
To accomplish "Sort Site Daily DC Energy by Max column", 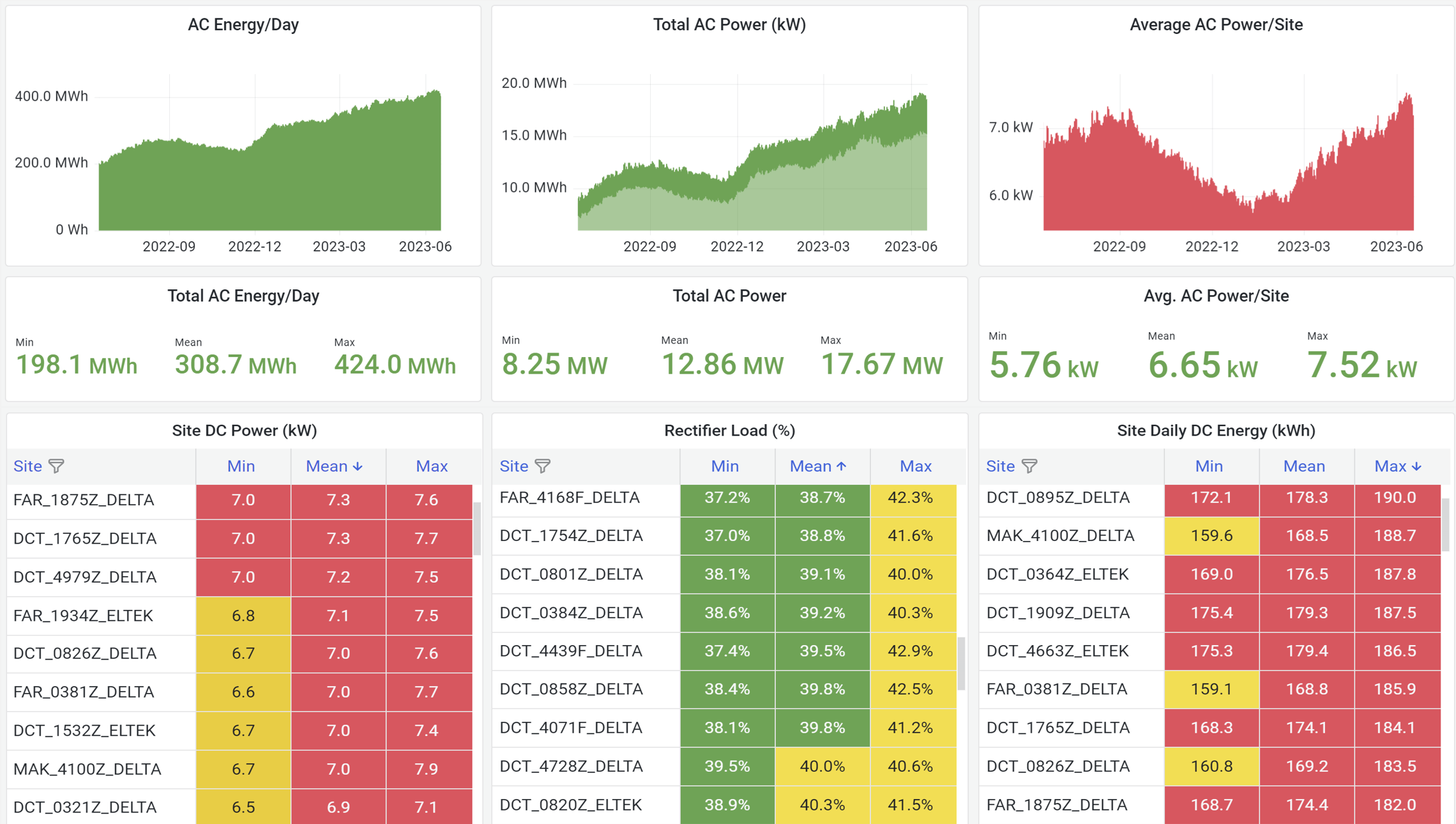I will 1397,466.
